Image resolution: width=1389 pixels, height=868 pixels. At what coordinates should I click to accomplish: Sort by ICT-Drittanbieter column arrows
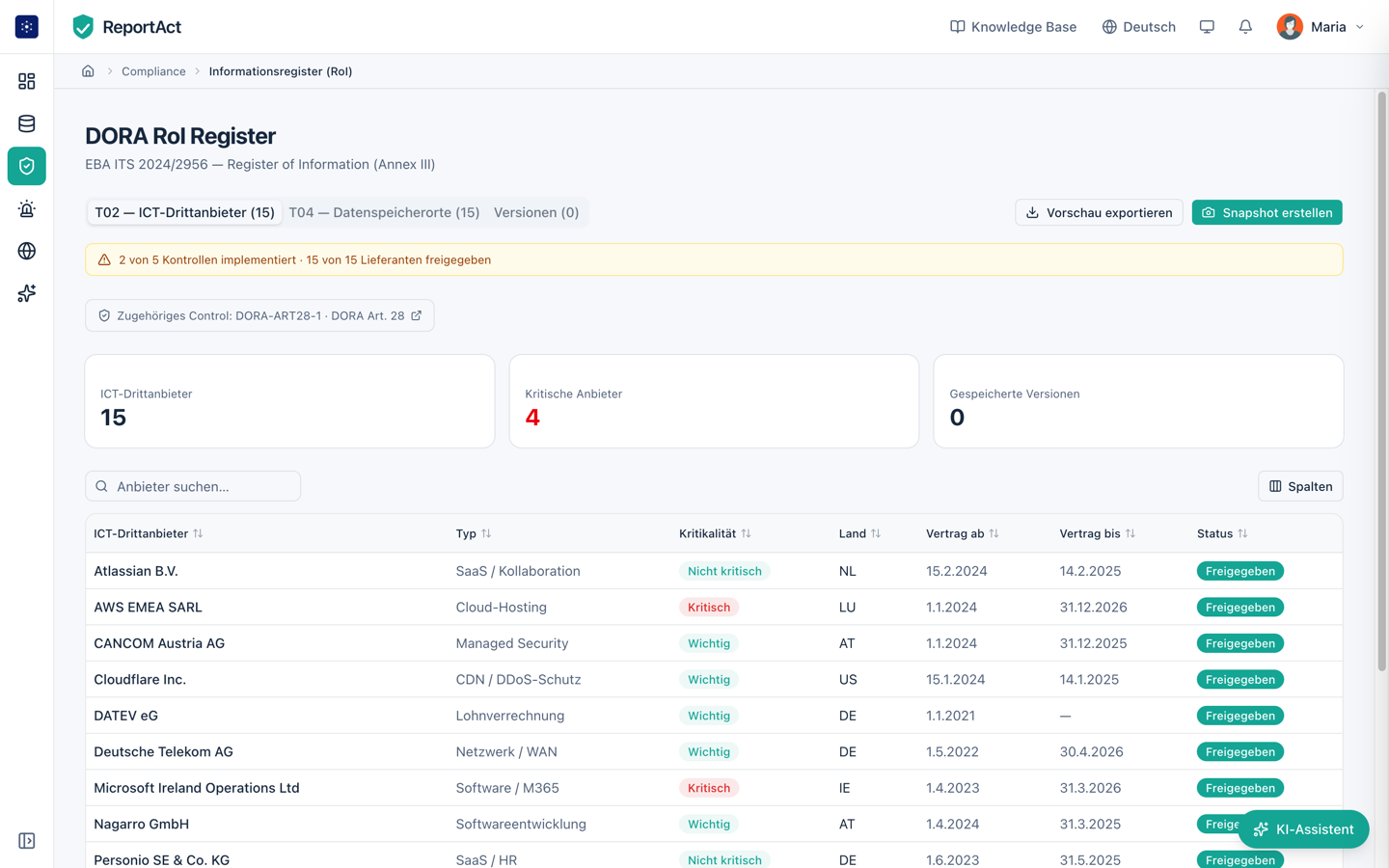pyautogui.click(x=198, y=533)
